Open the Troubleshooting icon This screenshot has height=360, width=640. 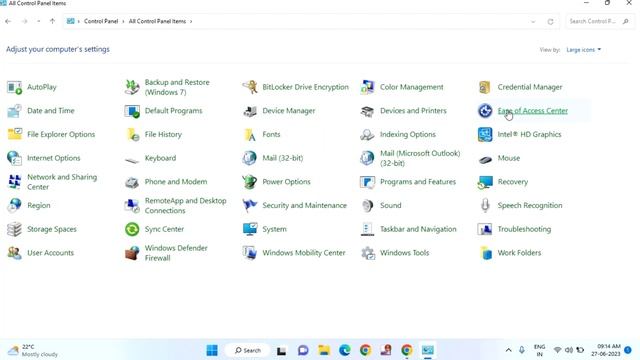coord(484,229)
